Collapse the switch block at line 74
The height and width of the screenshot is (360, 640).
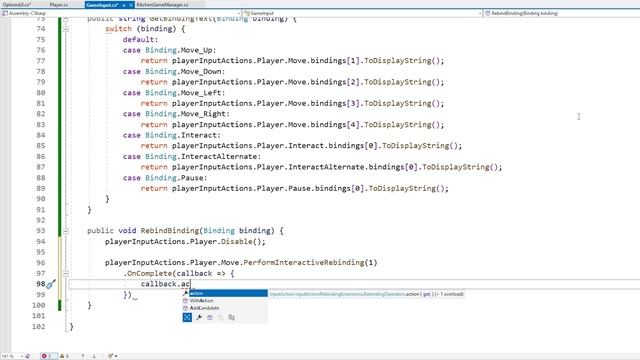[x=66, y=29]
